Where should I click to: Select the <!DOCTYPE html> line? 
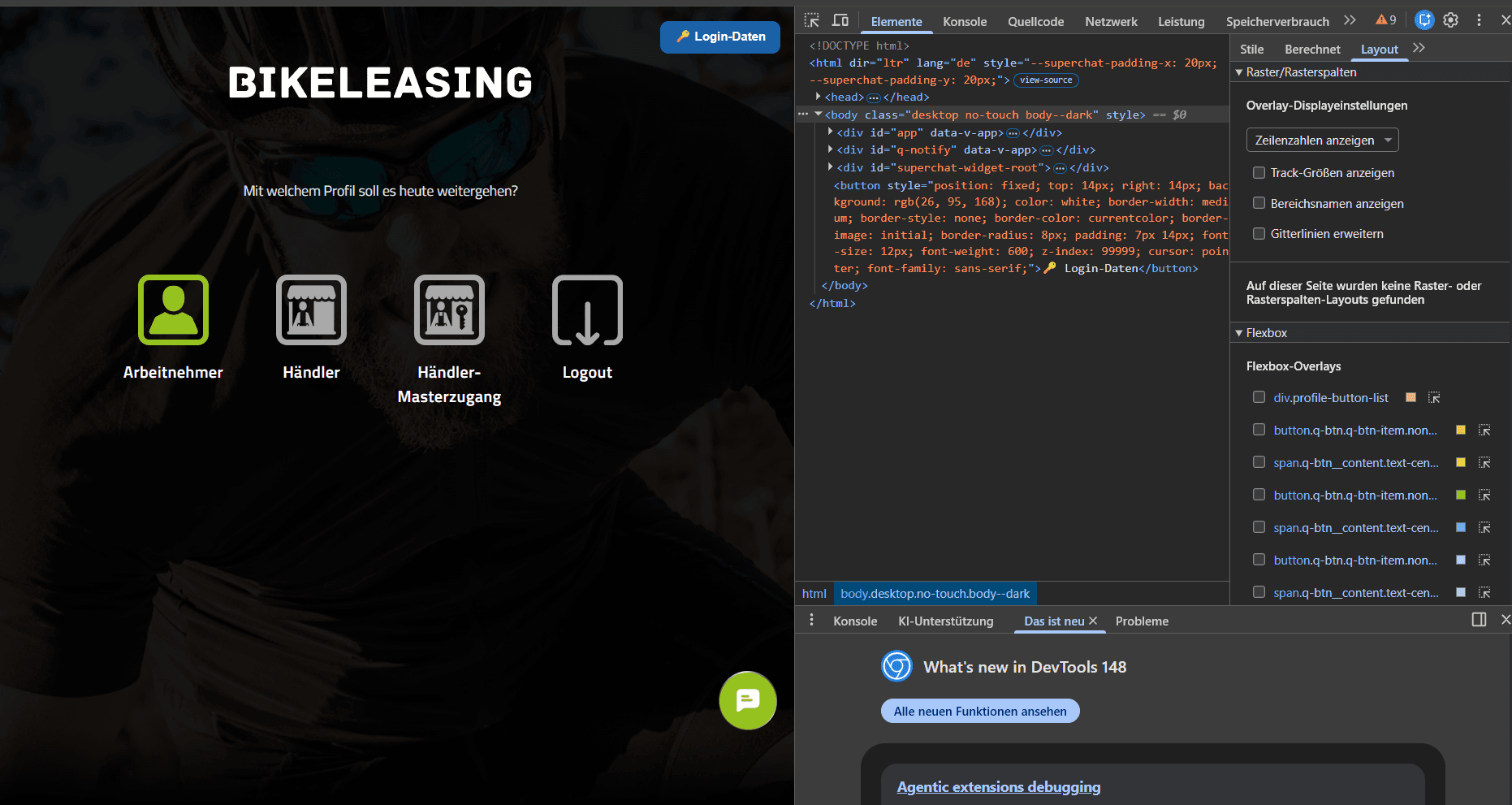(x=859, y=45)
